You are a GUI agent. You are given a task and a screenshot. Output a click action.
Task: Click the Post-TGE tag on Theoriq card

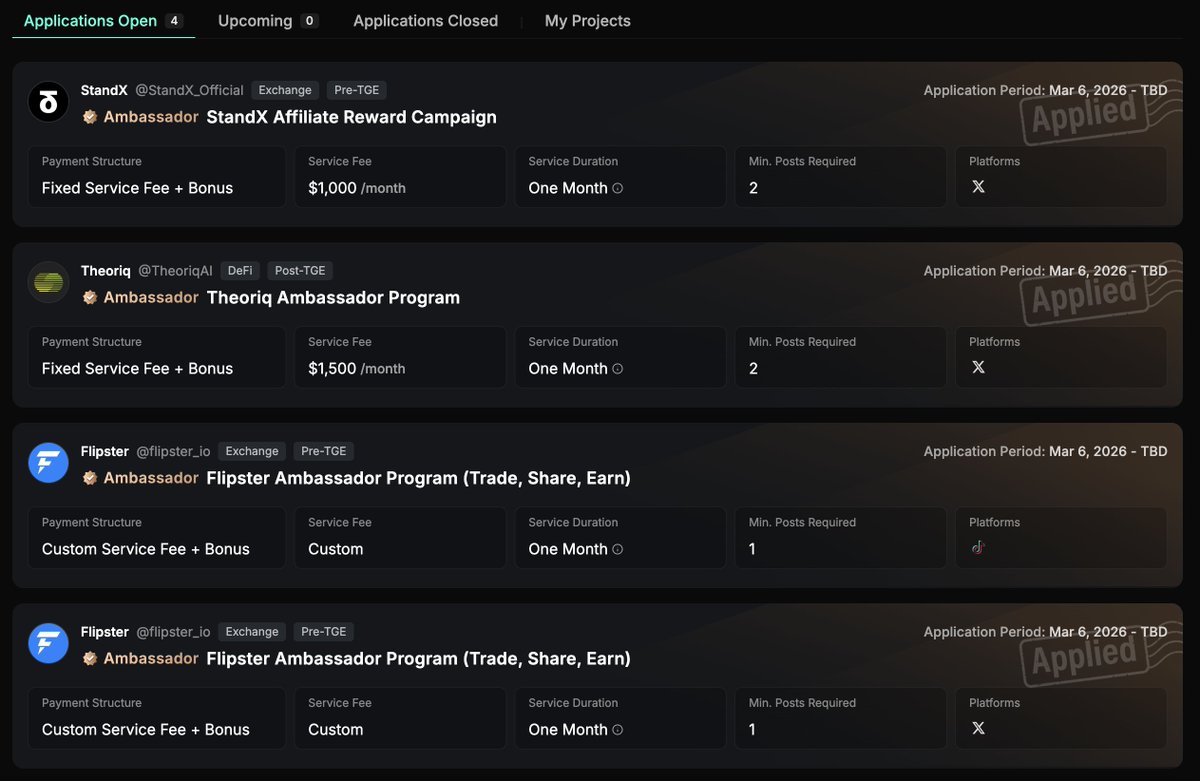click(300, 270)
